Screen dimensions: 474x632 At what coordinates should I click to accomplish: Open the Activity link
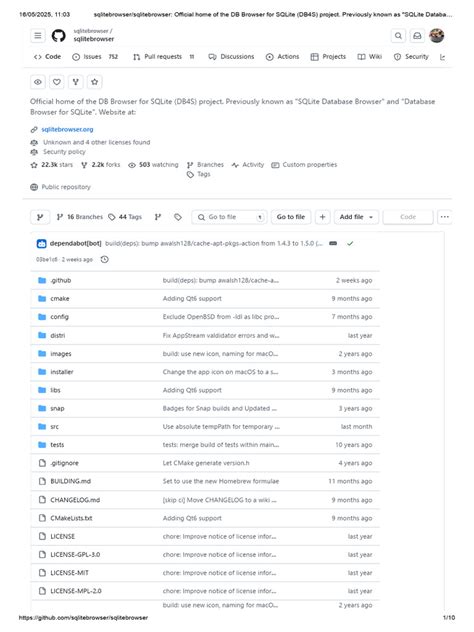click(248, 165)
